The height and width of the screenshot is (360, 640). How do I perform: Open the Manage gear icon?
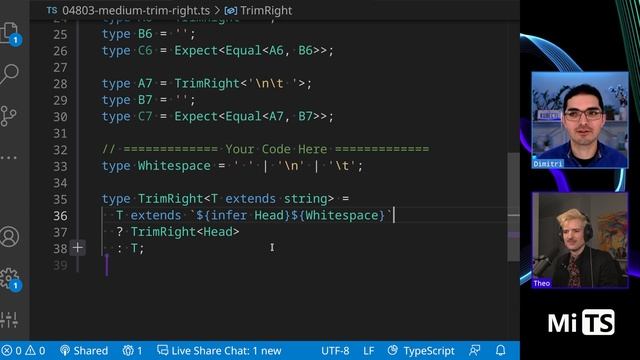point(10,279)
